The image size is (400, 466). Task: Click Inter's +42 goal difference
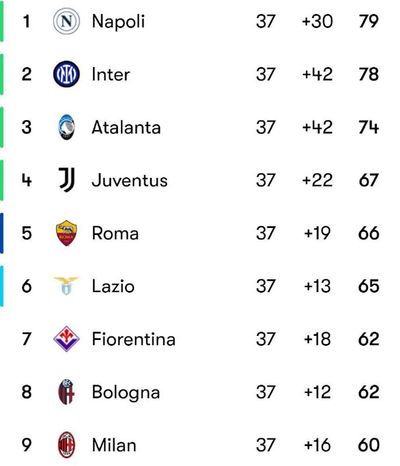(x=317, y=74)
